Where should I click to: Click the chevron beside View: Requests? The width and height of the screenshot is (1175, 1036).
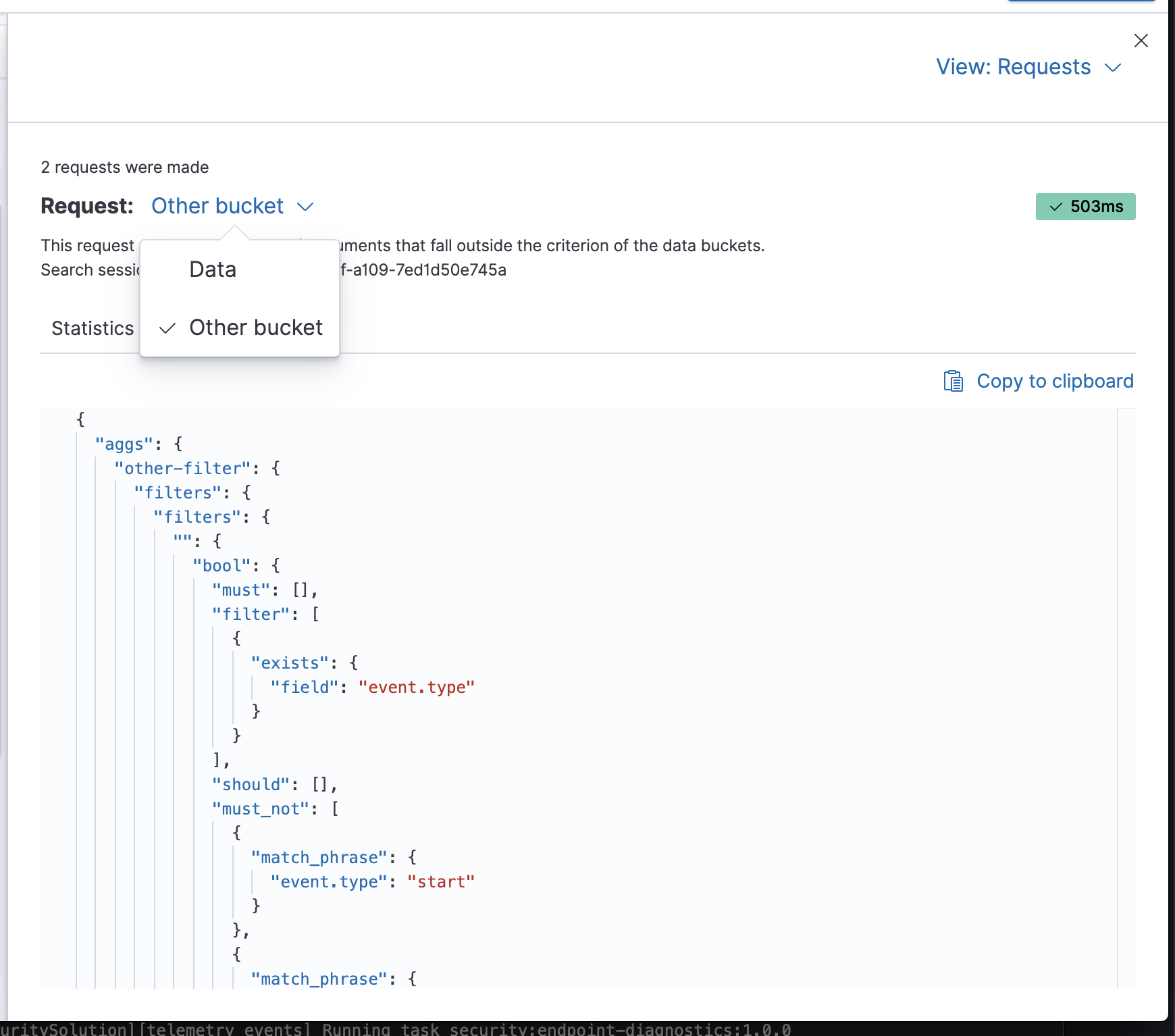1113,68
